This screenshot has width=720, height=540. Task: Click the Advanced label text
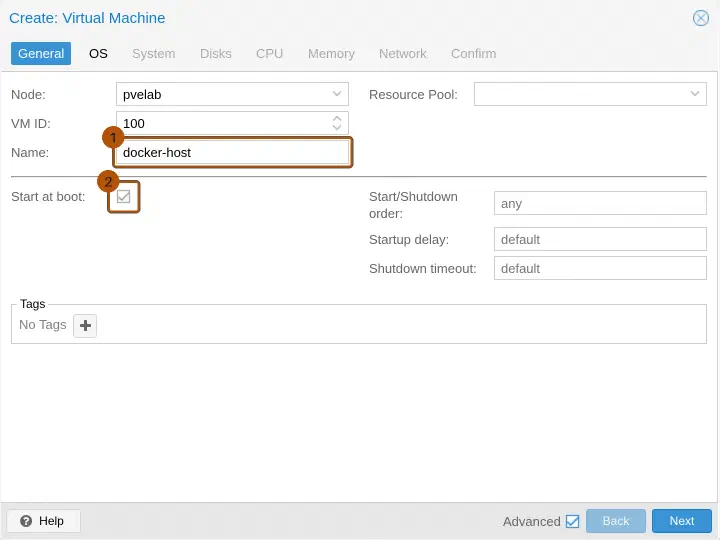(x=531, y=521)
